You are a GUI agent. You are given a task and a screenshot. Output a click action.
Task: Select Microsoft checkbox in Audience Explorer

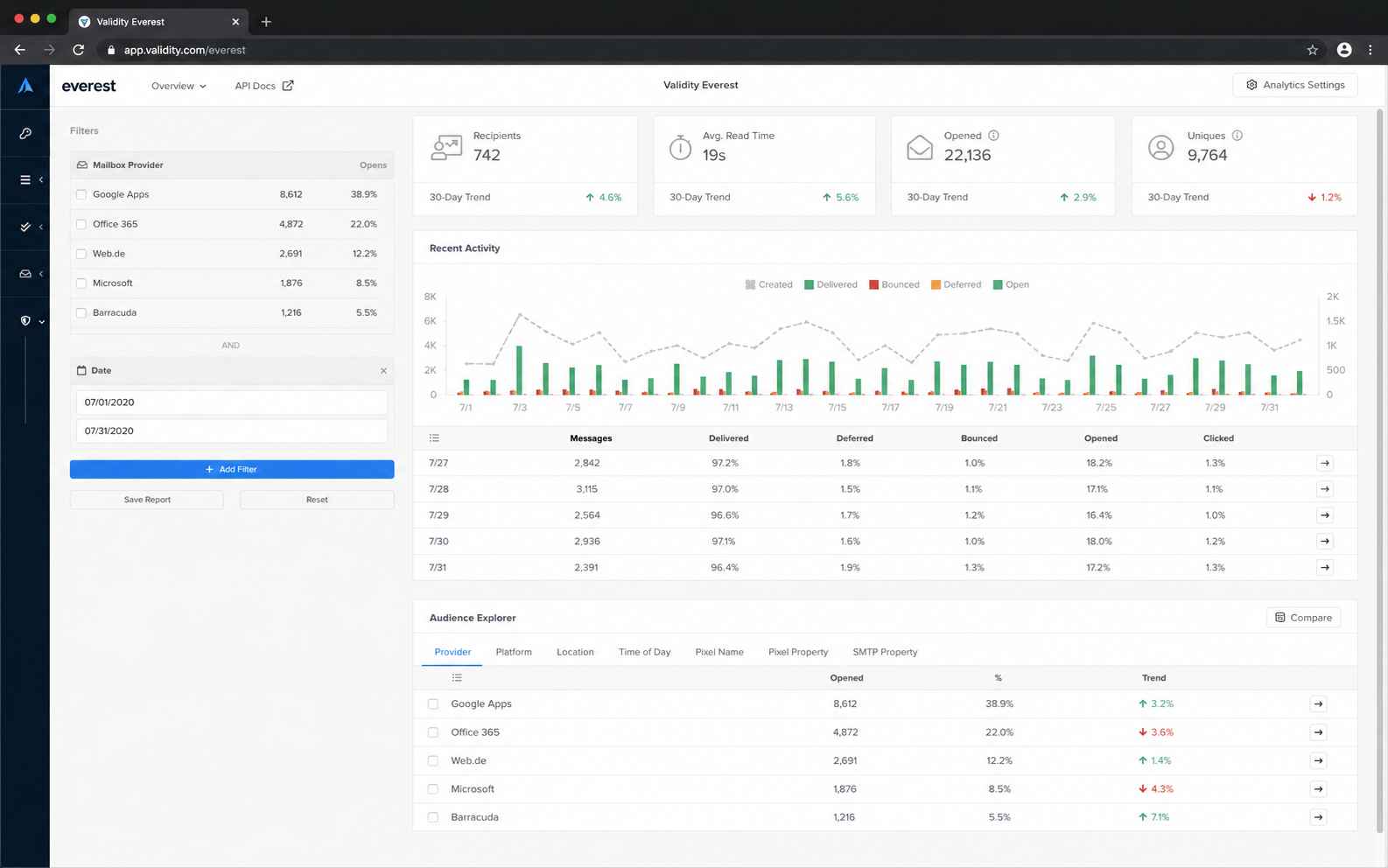click(x=433, y=789)
